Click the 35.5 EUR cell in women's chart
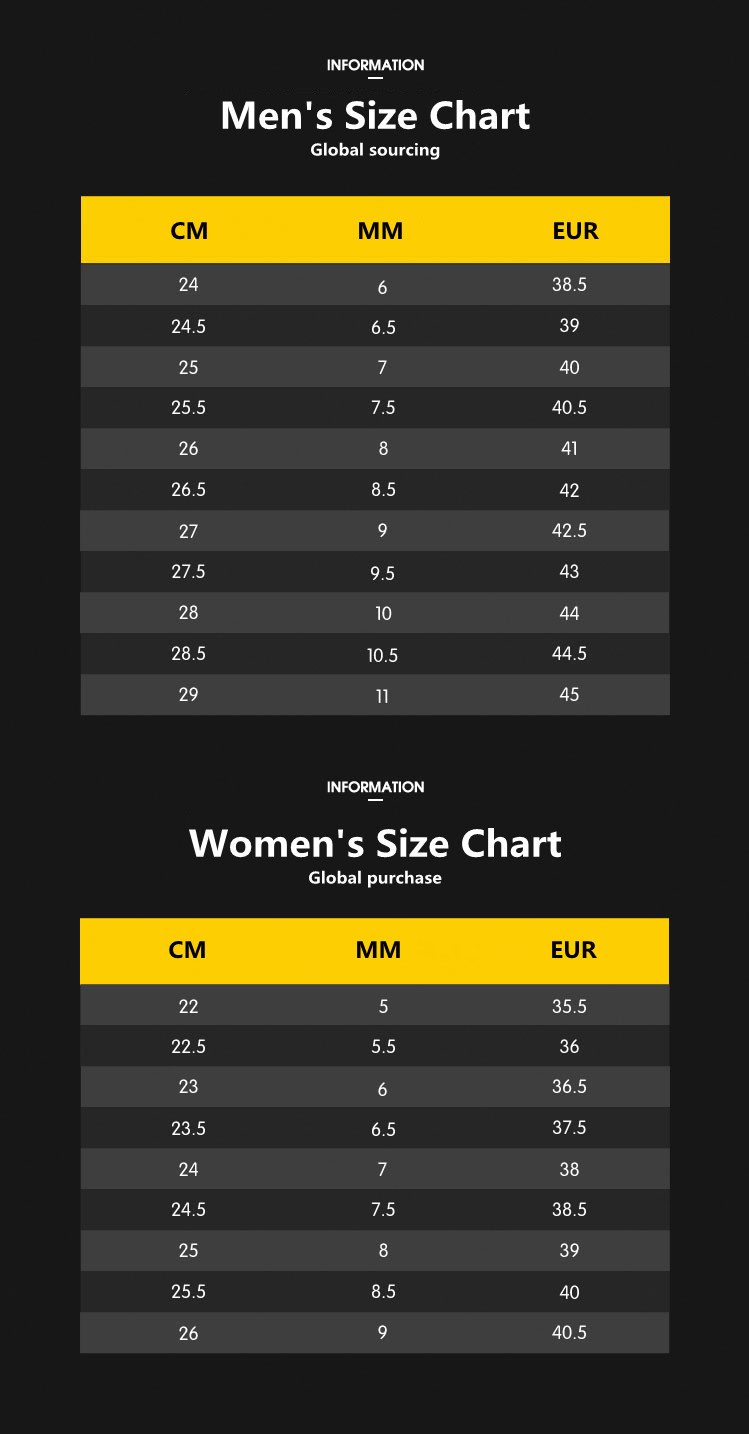The height and width of the screenshot is (1434, 749). [569, 1007]
